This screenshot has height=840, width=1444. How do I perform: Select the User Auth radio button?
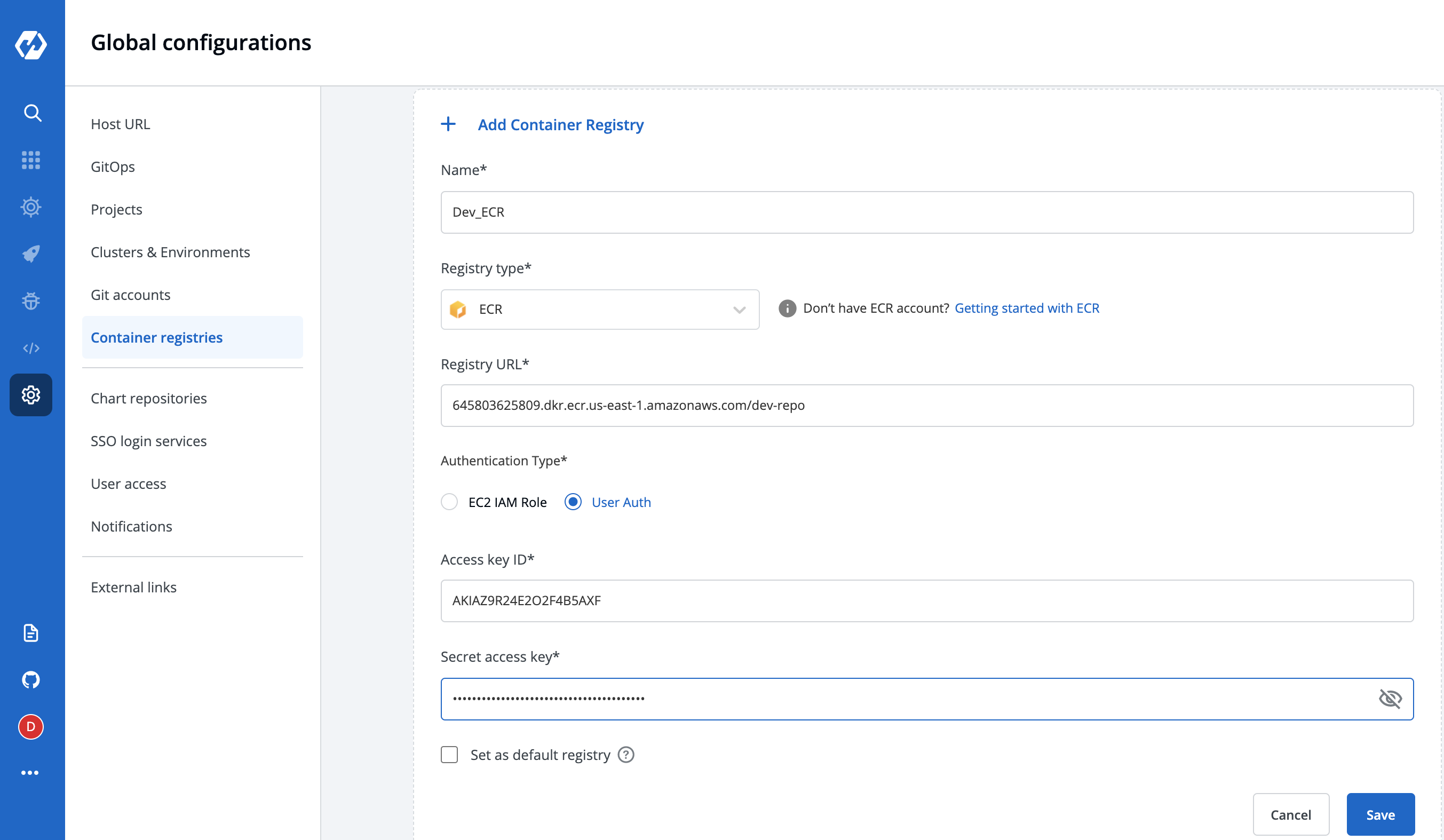tap(574, 502)
